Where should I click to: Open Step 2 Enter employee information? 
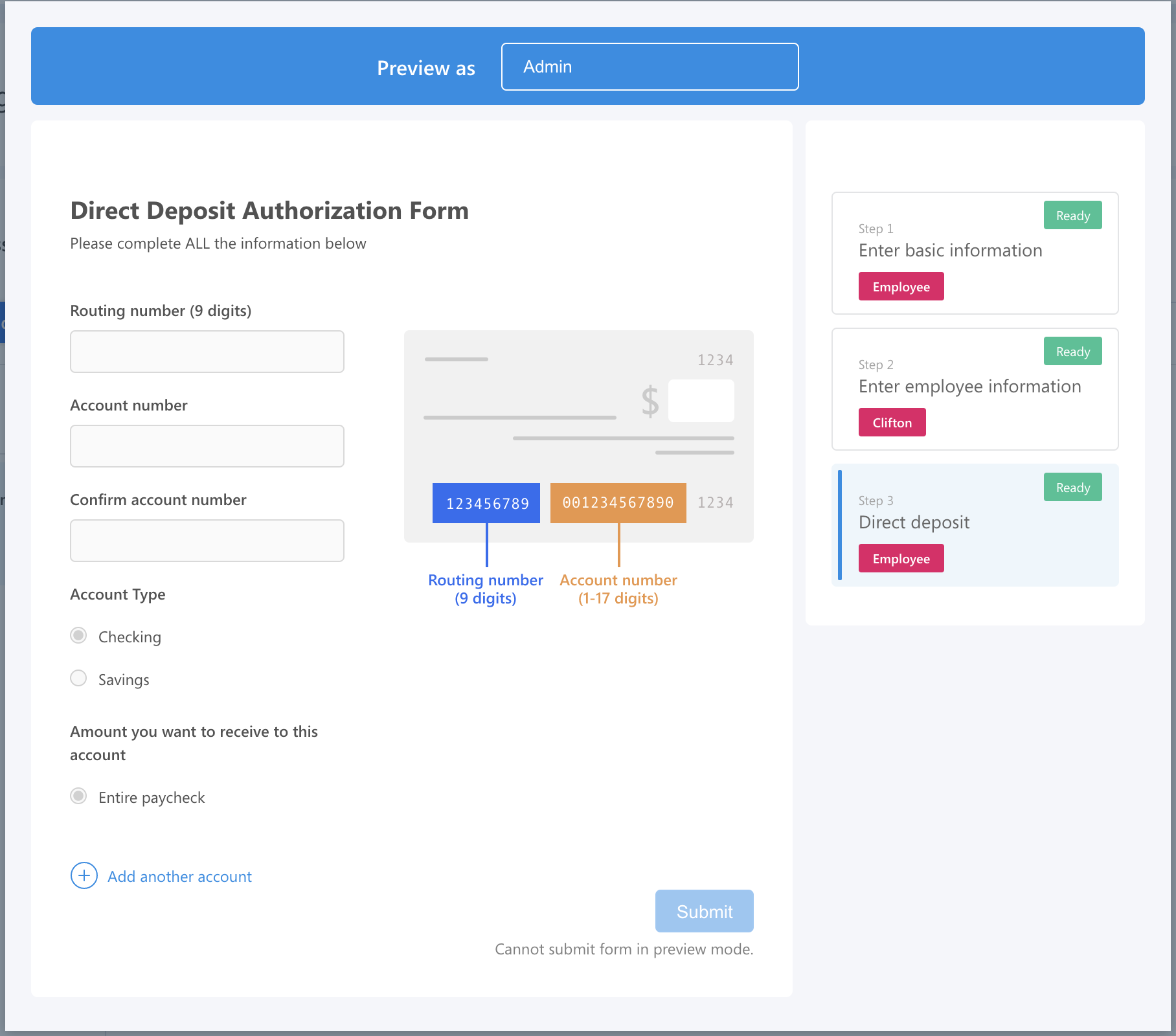pos(975,389)
